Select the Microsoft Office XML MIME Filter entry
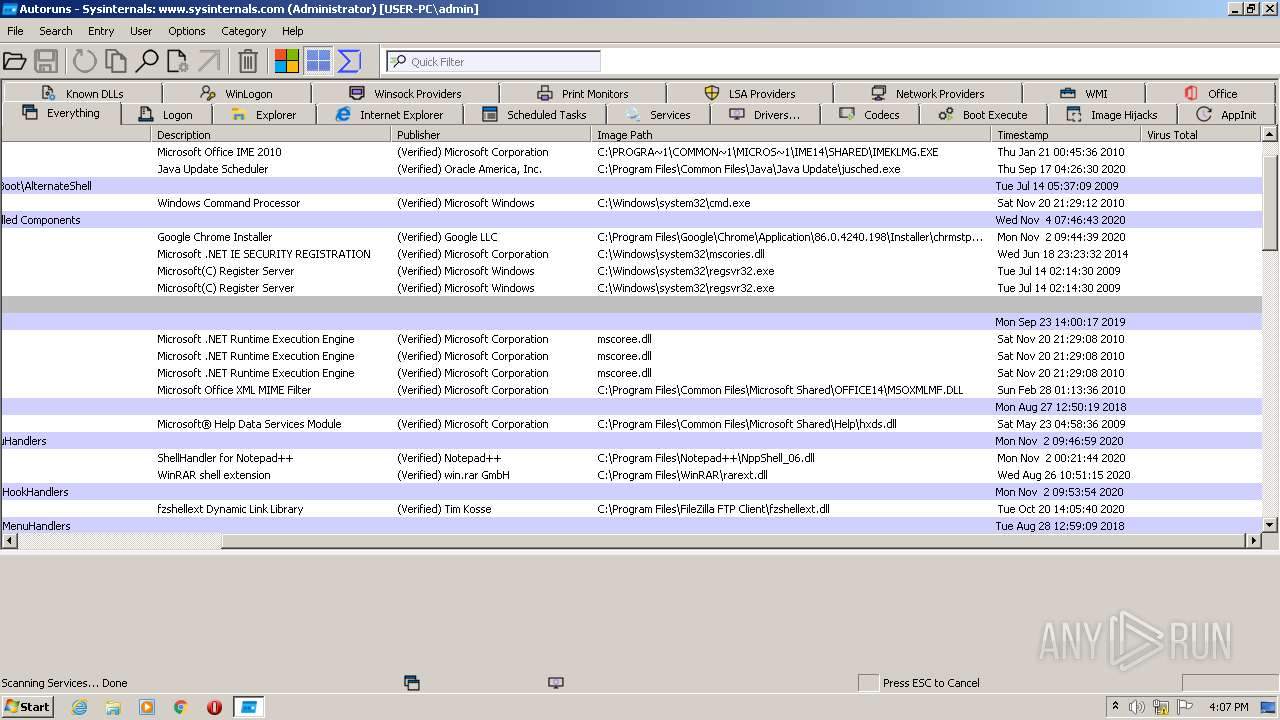This screenshot has height=720, width=1280. (x=631, y=390)
